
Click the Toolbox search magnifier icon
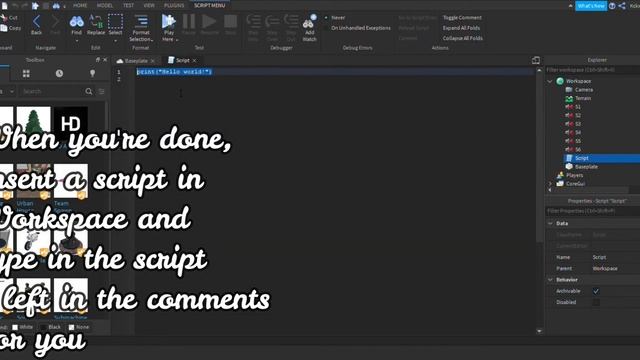pyautogui.click(x=89, y=91)
